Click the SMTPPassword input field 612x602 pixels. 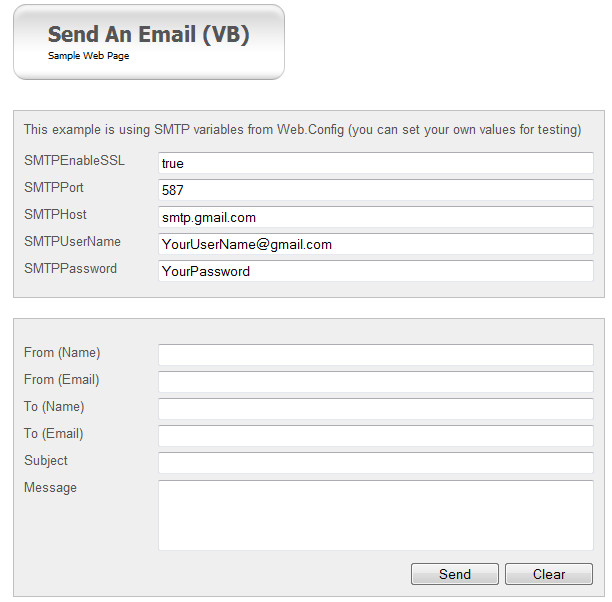[x=376, y=271]
